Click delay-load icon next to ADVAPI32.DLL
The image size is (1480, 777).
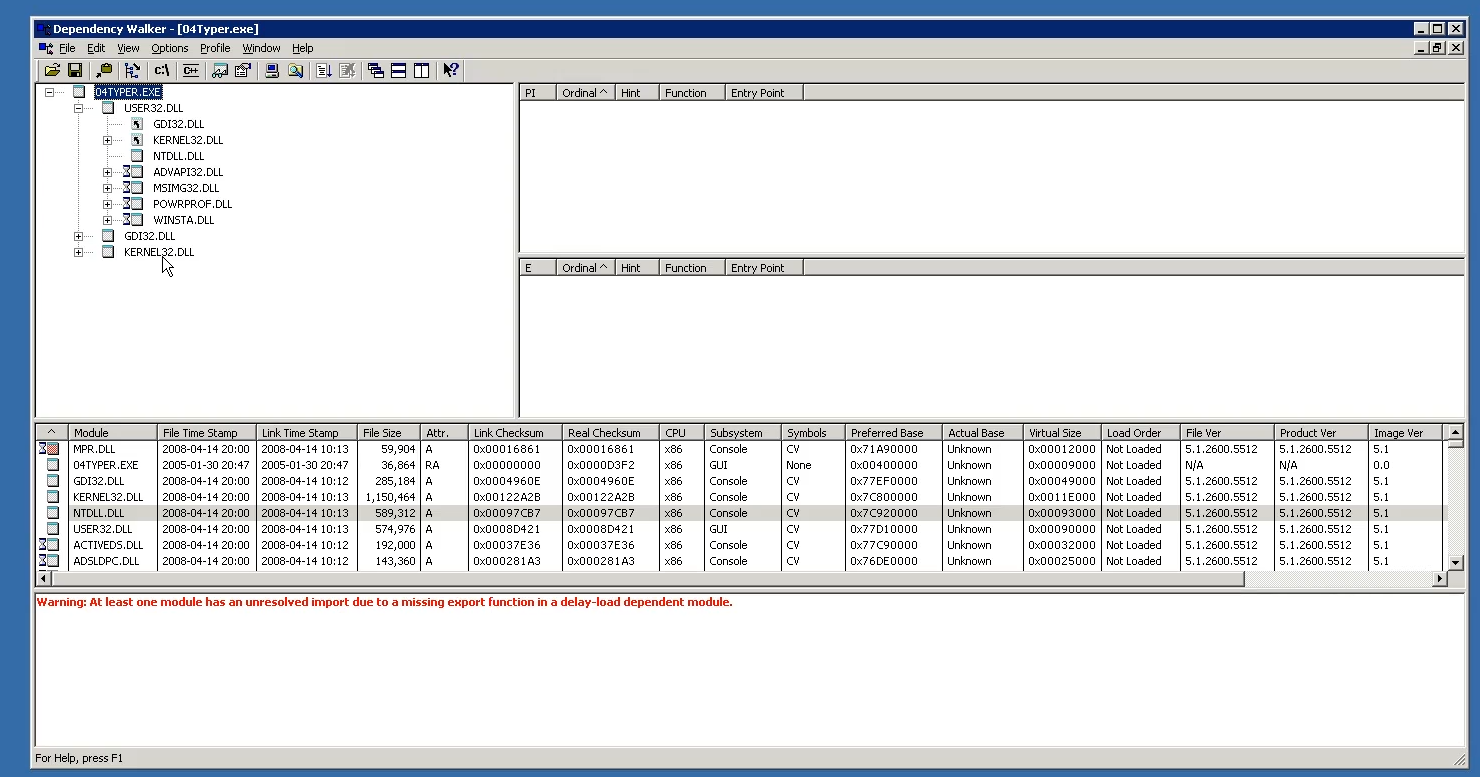coord(133,172)
